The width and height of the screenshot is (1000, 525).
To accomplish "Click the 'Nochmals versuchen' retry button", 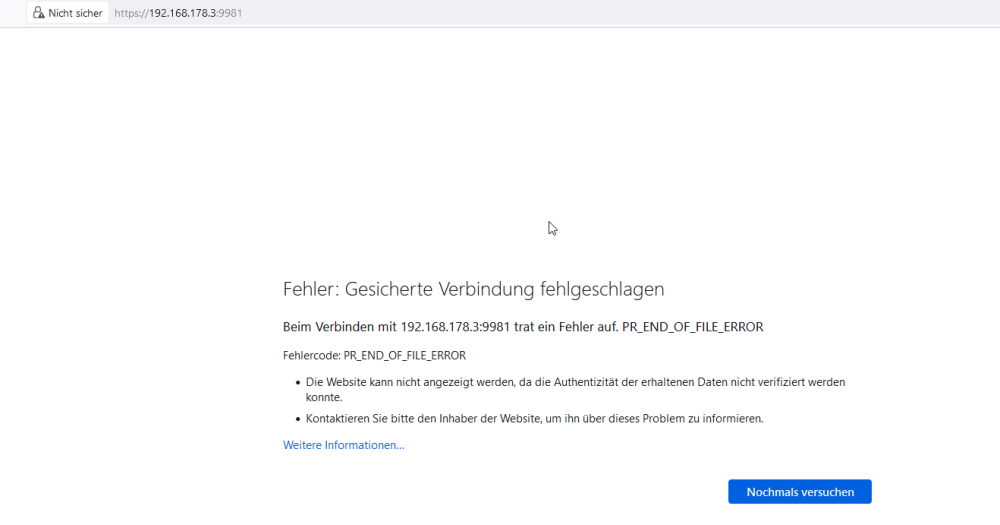I will click(x=800, y=492).
